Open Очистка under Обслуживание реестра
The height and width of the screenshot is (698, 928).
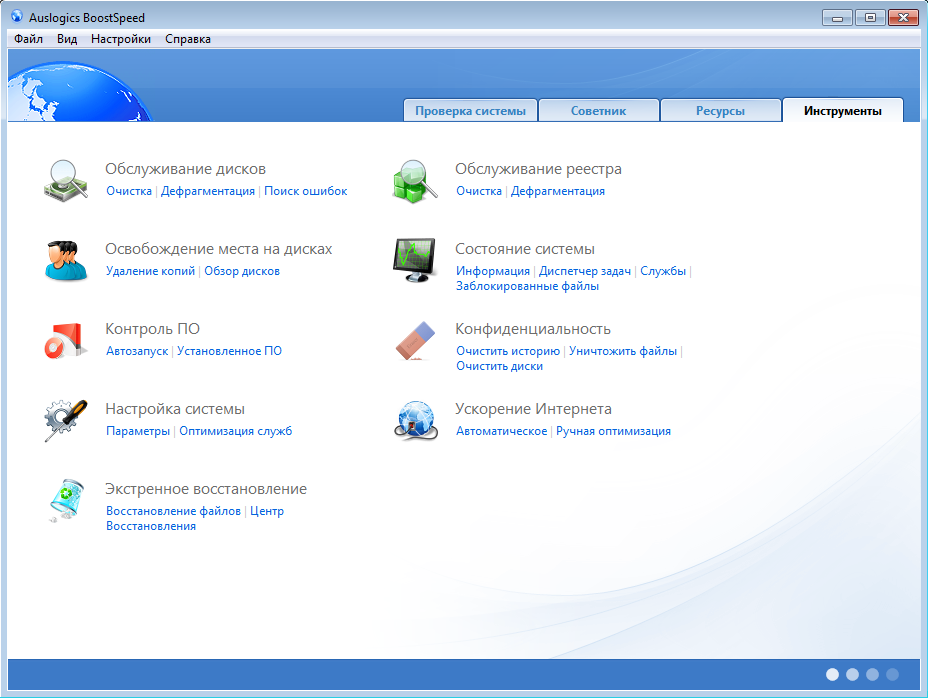tap(479, 191)
